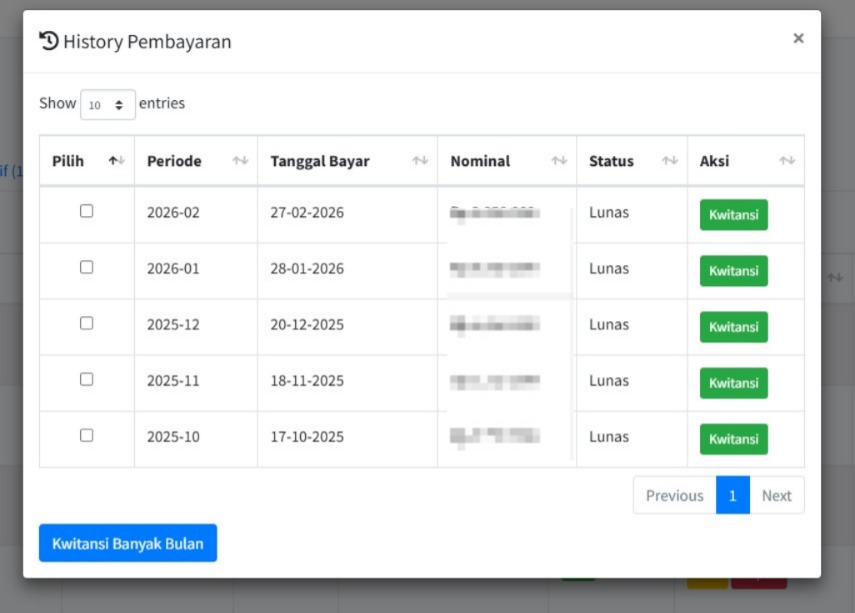Sort by Tanggal Bayar sort icon
The height and width of the screenshot is (613, 855).
click(x=420, y=161)
